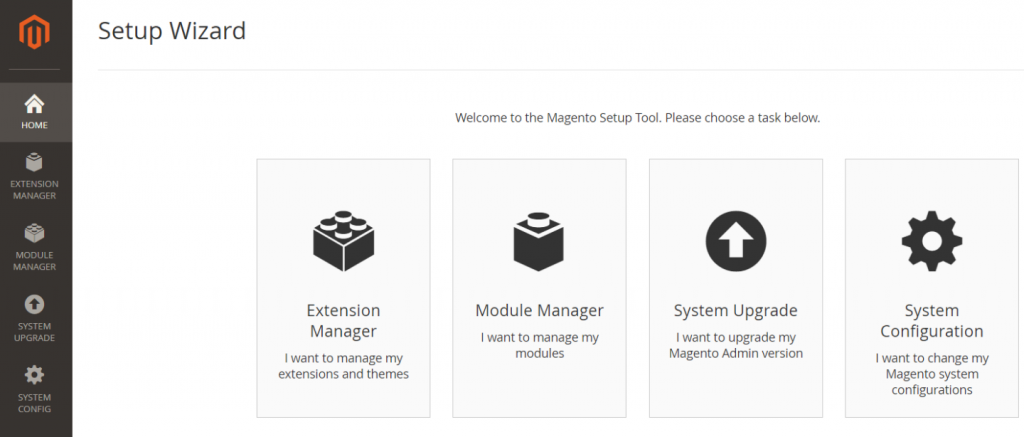
Task: Click the "System Configuration" card title
Action: pyautogui.click(x=931, y=321)
